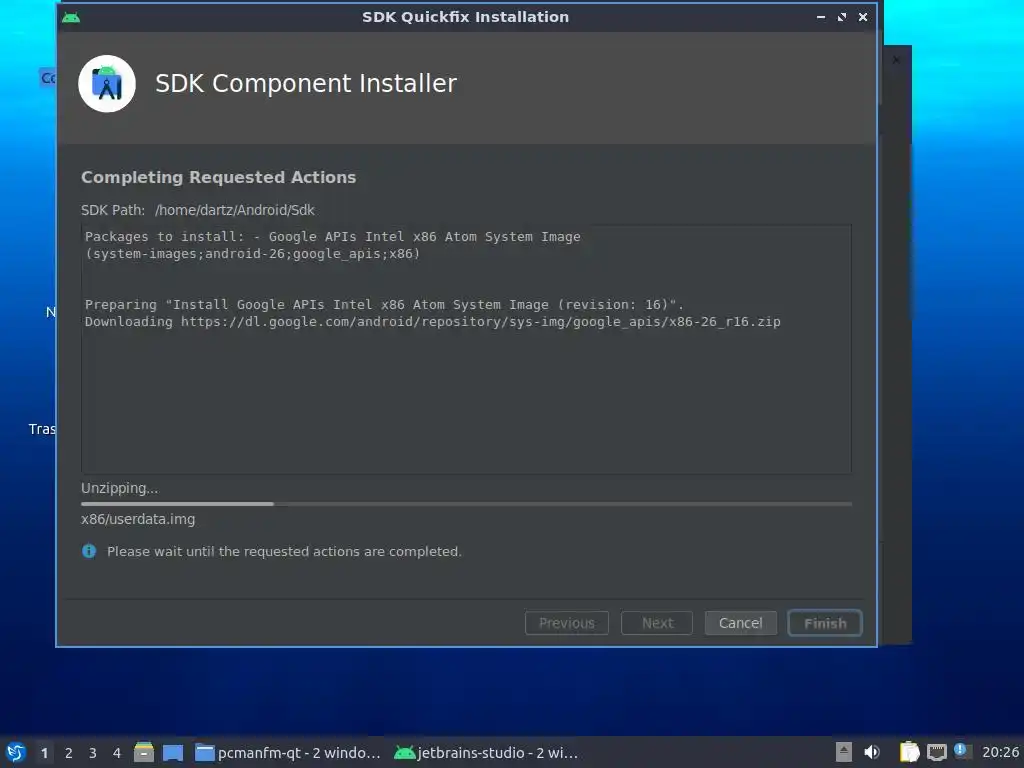Switch to virtual desktop 1
Screen dimensions: 1024x768
tap(44, 753)
